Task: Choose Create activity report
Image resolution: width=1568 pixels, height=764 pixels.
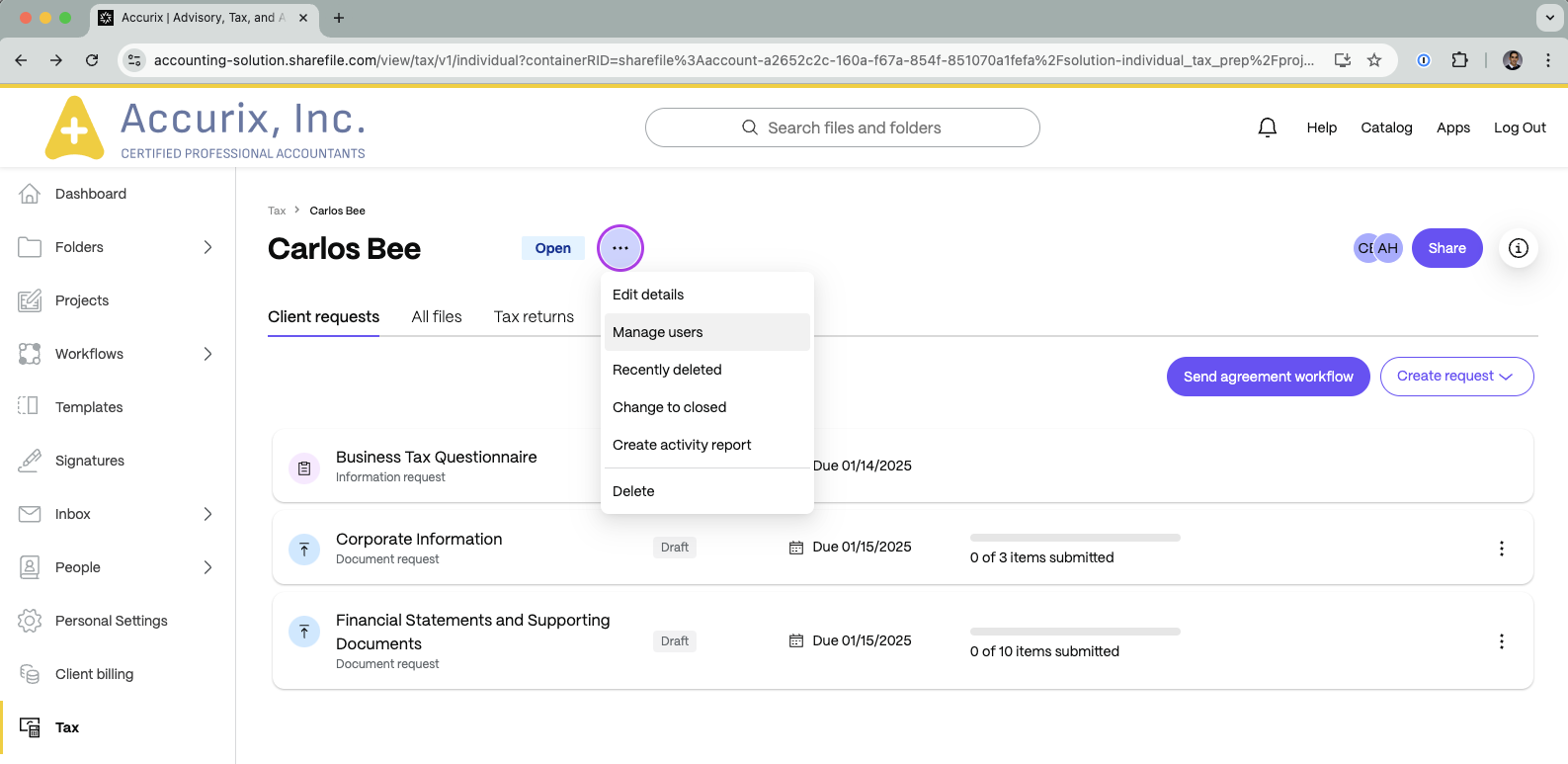Action: (x=707, y=445)
